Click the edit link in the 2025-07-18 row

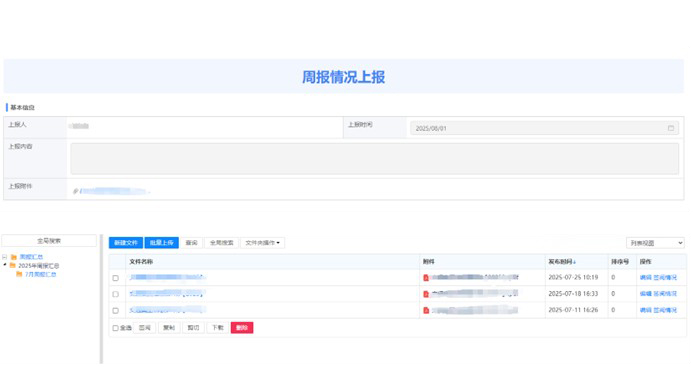click(x=646, y=294)
